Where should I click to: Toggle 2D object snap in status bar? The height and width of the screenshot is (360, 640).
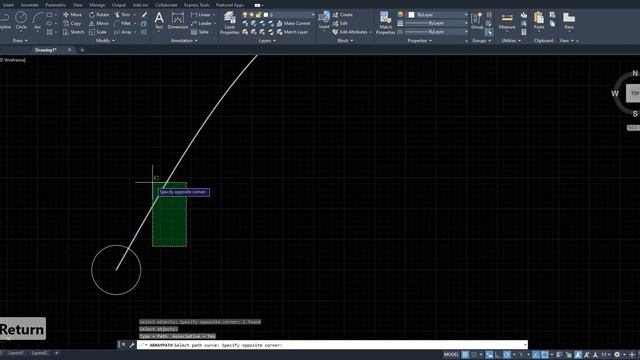pyautogui.click(x=544, y=354)
